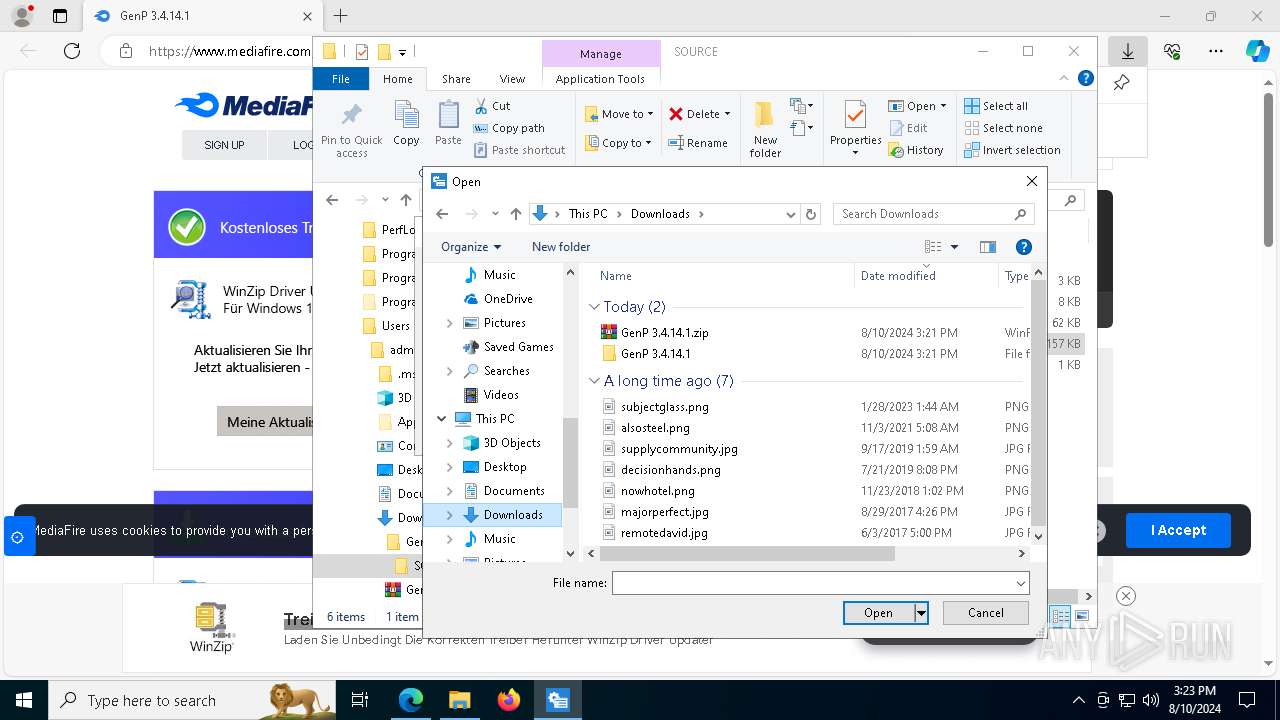This screenshot has width=1280, height=720.
Task: Open the File name combo box dropdown
Action: click(1020, 583)
